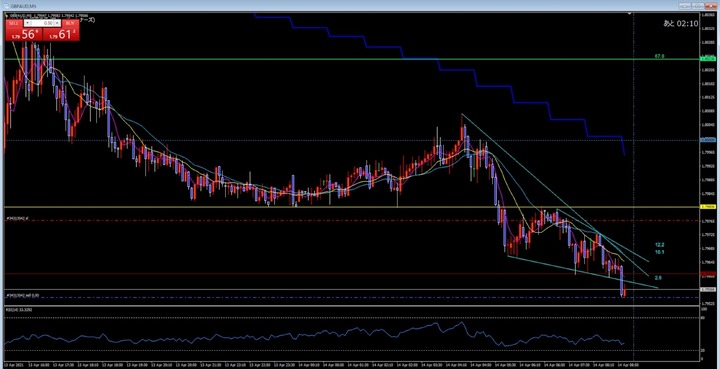720x369 pixels.
Task: Click the 2.6 trendline value label
Action: coord(658,278)
